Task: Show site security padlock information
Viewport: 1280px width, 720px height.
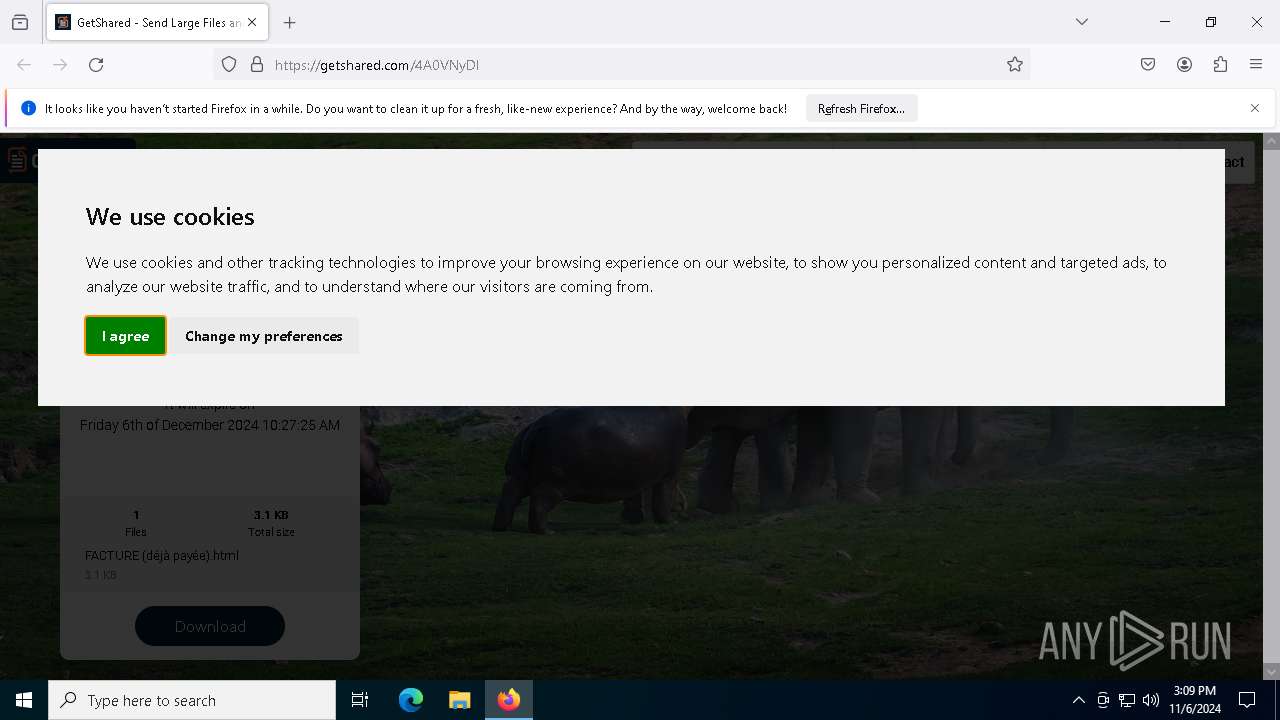Action: 257,65
